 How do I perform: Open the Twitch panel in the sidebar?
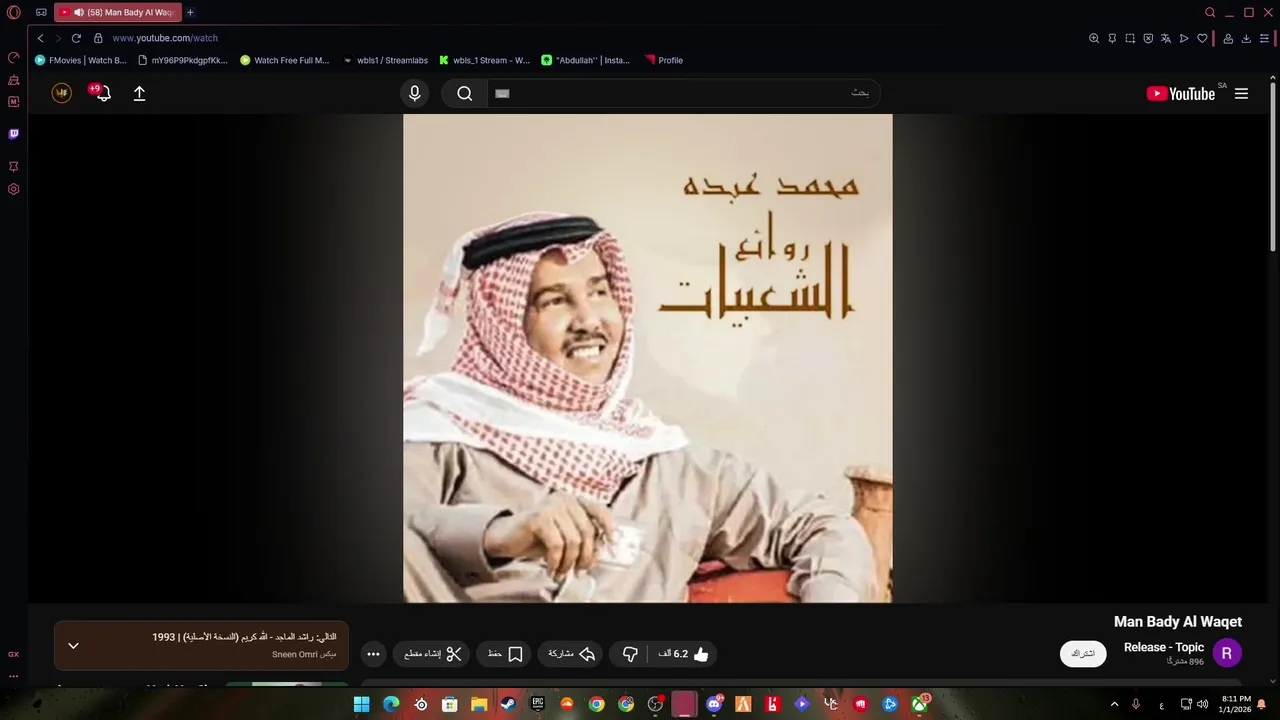[x=14, y=134]
